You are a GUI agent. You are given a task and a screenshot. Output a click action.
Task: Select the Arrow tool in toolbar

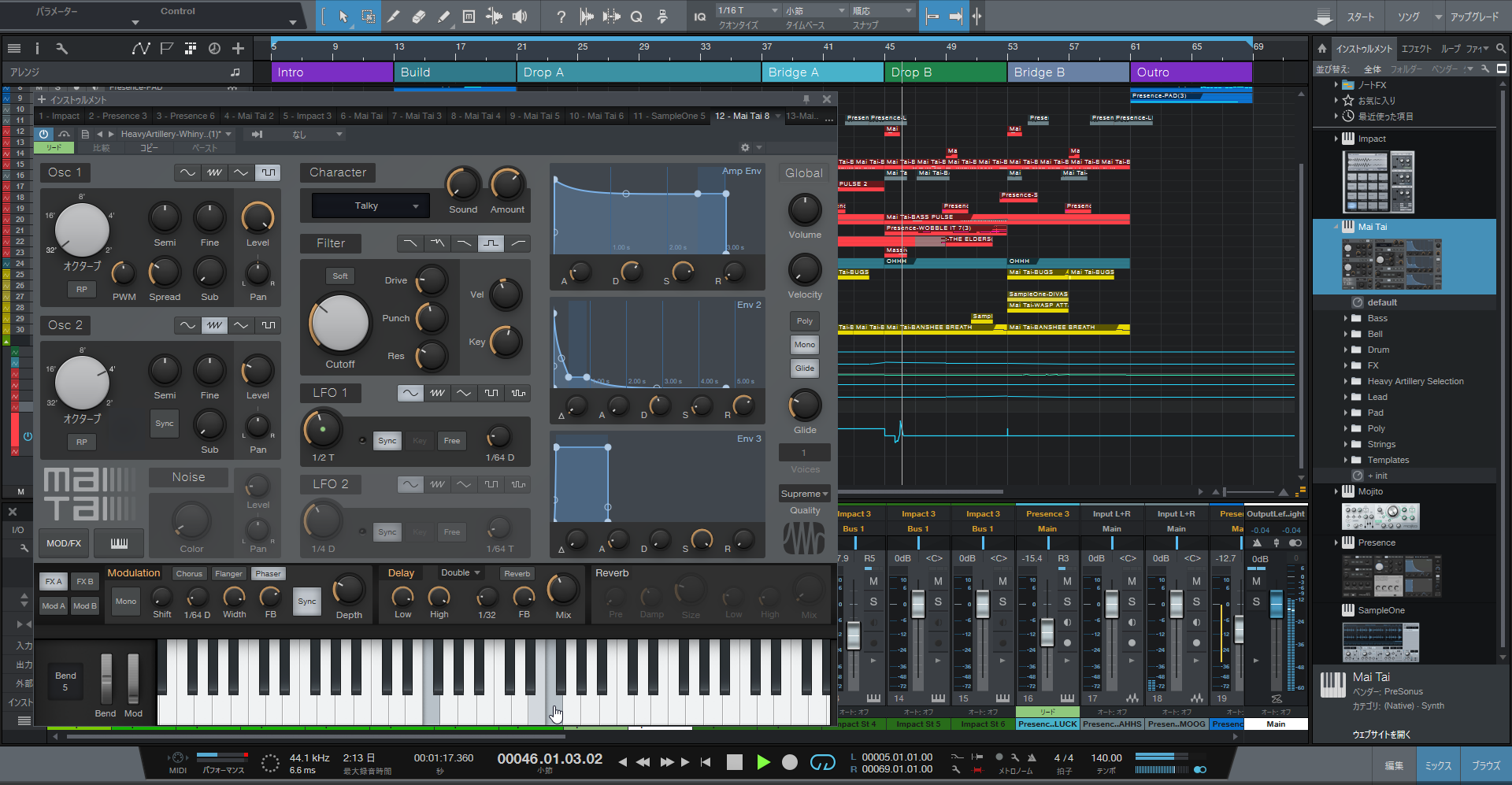343,17
